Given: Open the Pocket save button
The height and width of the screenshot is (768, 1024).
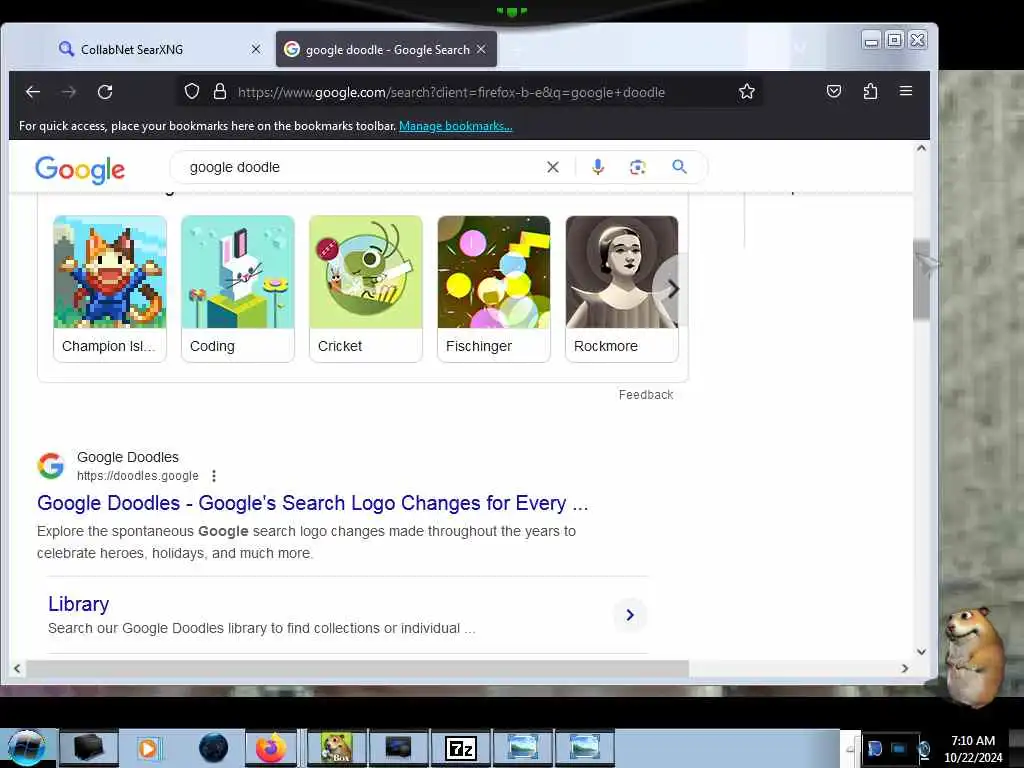Looking at the screenshot, I should [834, 91].
